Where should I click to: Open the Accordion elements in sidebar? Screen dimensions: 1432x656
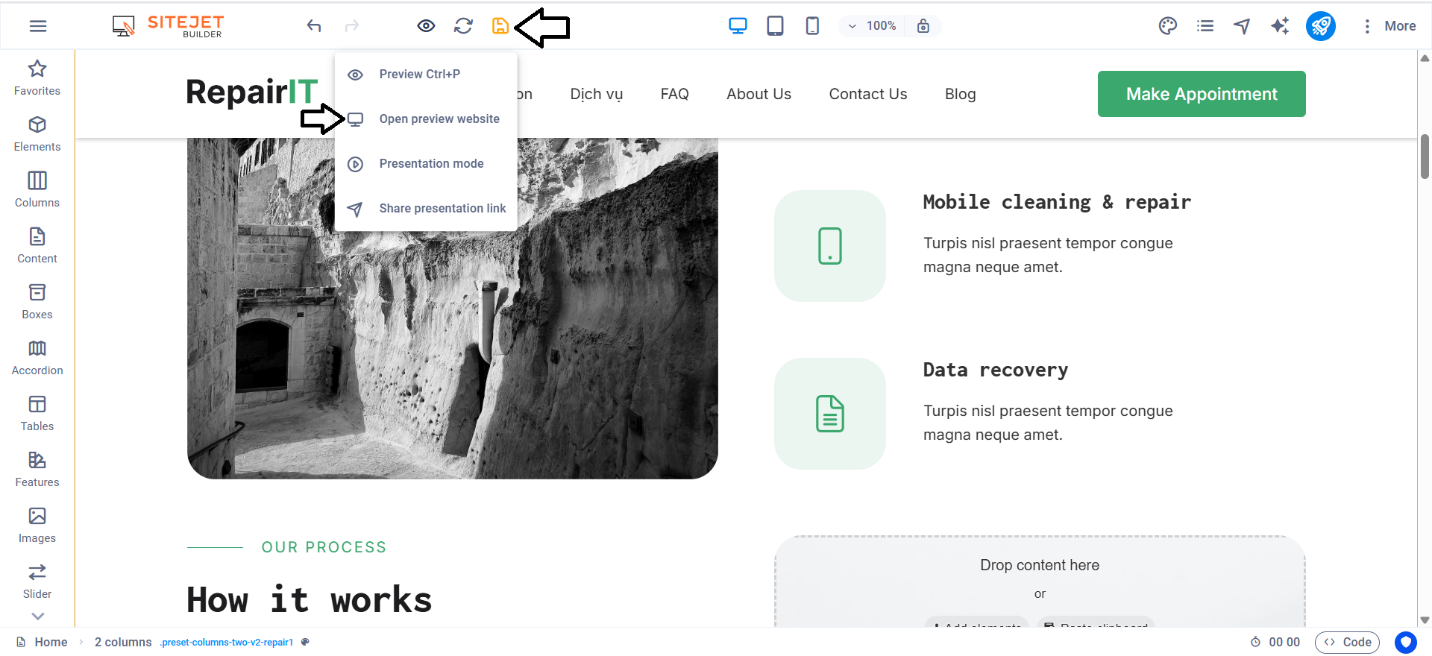pos(37,357)
